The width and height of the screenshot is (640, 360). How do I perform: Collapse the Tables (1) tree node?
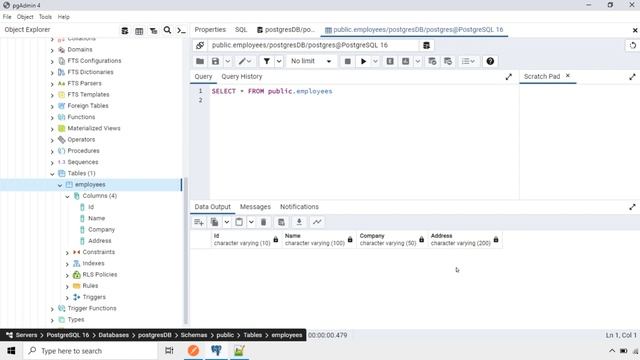(52, 174)
